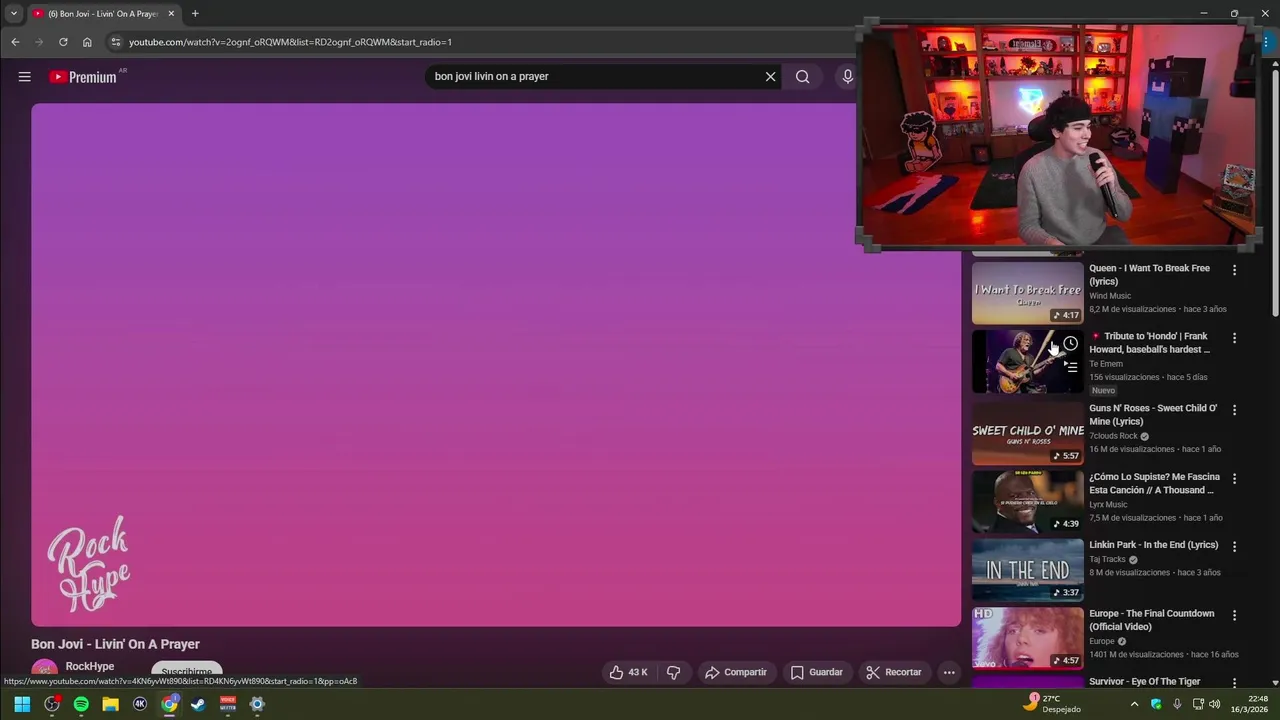Close the Bon Jovi Livin' On A Prayer tab

[x=171, y=14]
